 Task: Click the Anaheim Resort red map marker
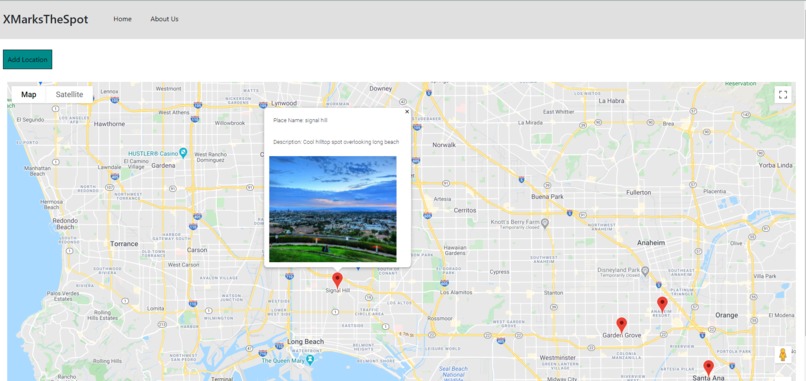tap(662, 304)
